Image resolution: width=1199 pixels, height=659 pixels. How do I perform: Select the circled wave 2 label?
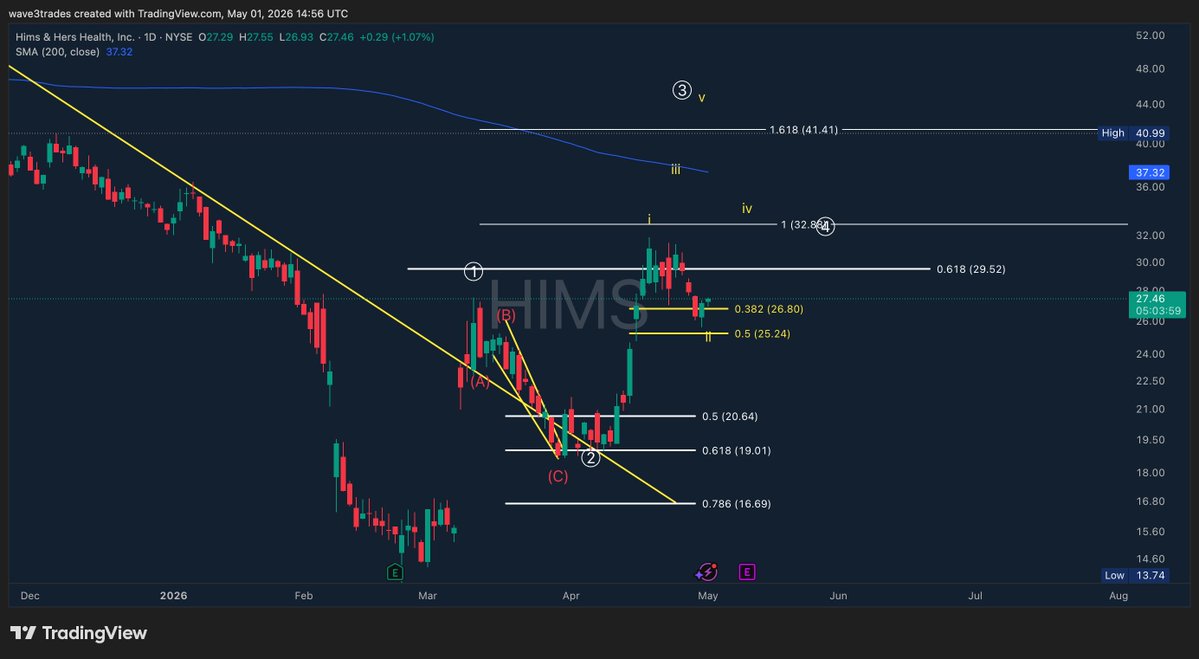click(x=590, y=458)
